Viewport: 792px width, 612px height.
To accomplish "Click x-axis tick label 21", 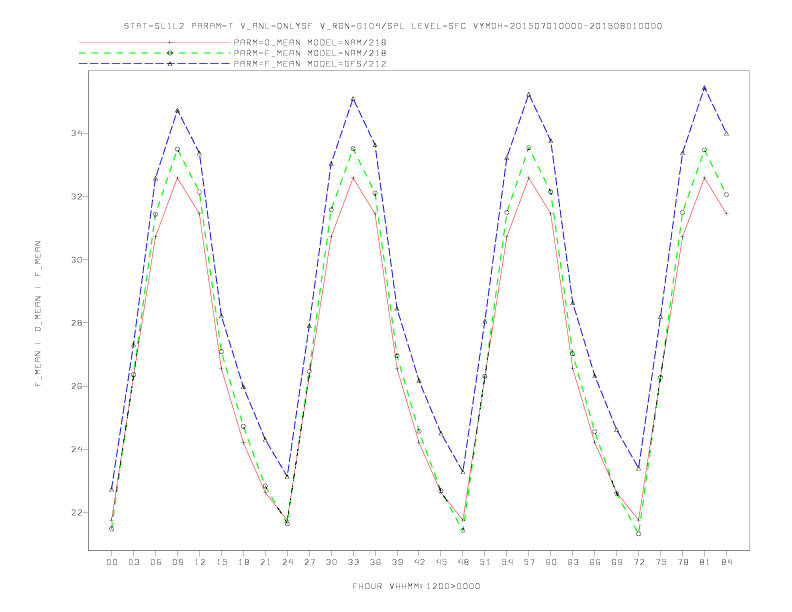I will pyautogui.click(x=265, y=562).
